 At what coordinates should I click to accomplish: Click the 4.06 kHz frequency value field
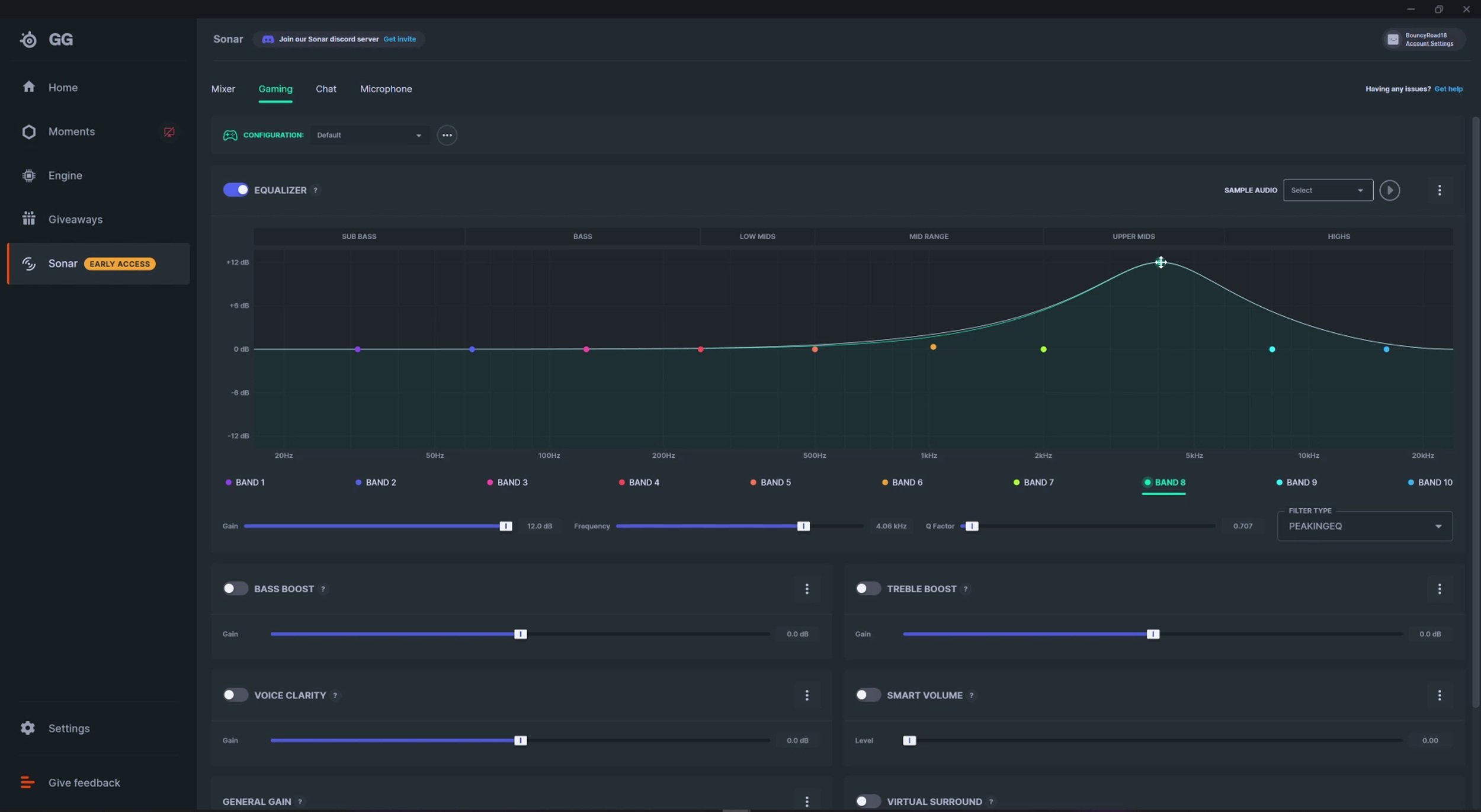[x=891, y=526]
